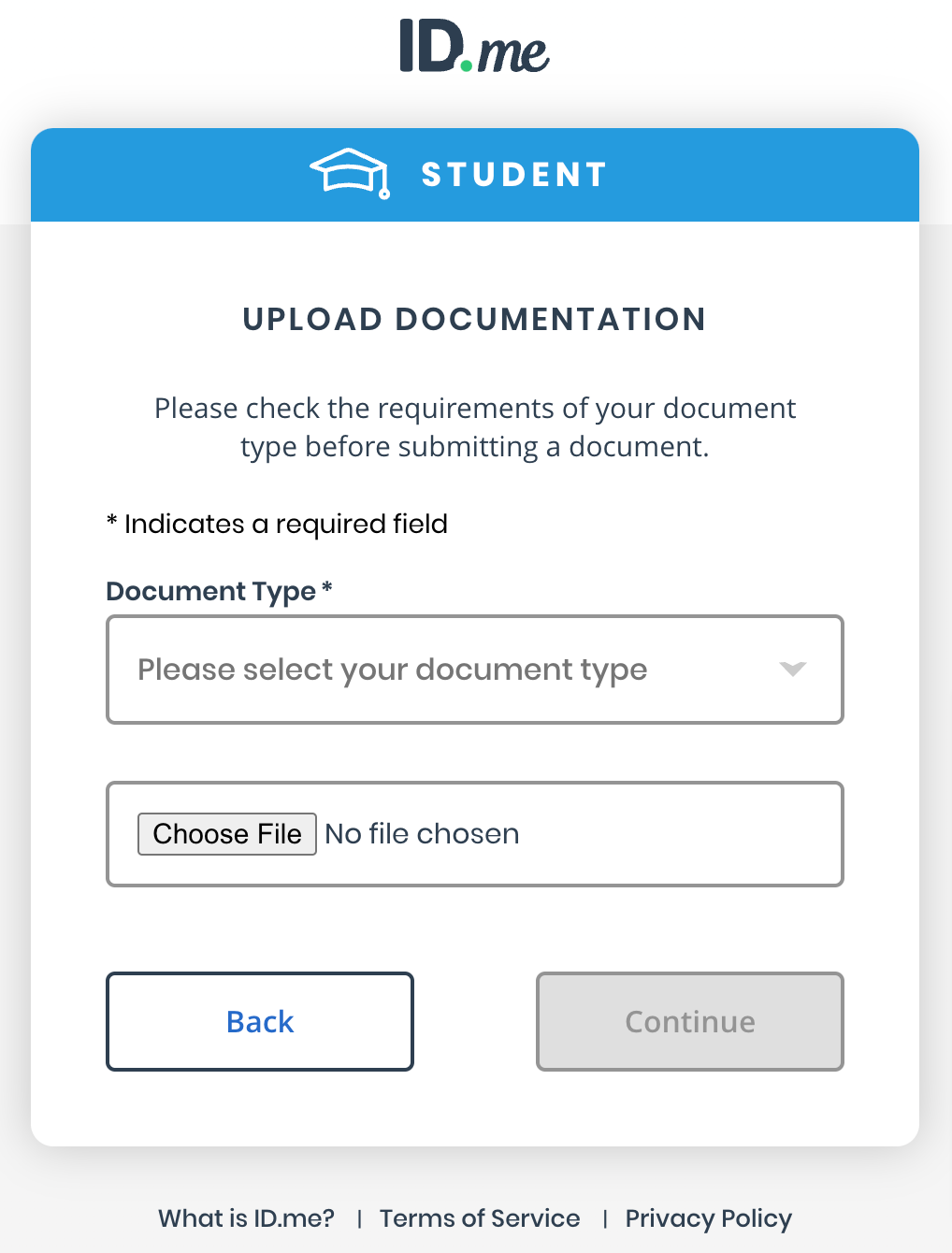Click the required field asterisk note

point(277,524)
